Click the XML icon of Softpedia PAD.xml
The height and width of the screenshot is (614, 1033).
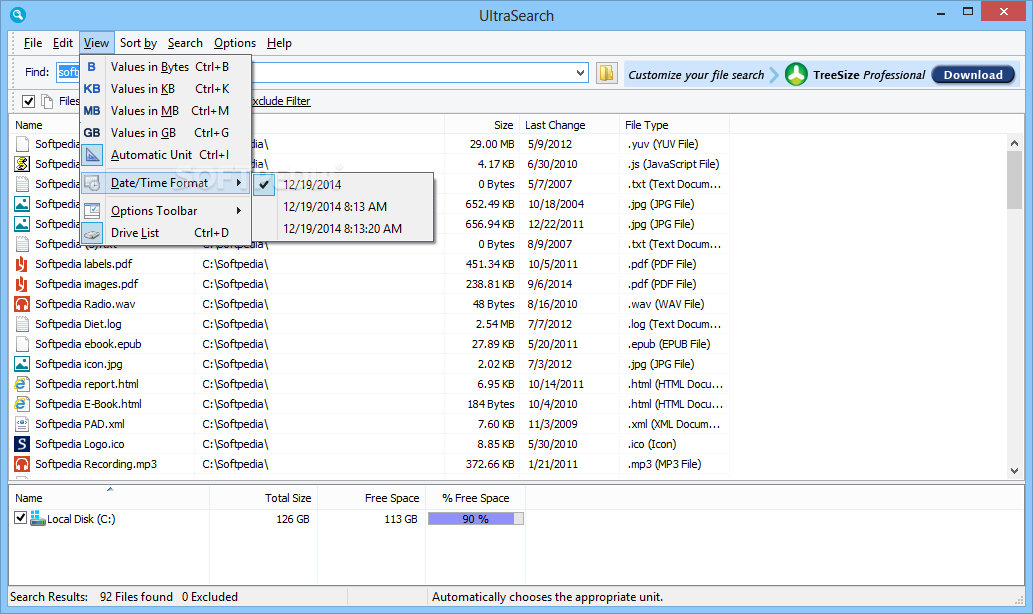click(22, 424)
